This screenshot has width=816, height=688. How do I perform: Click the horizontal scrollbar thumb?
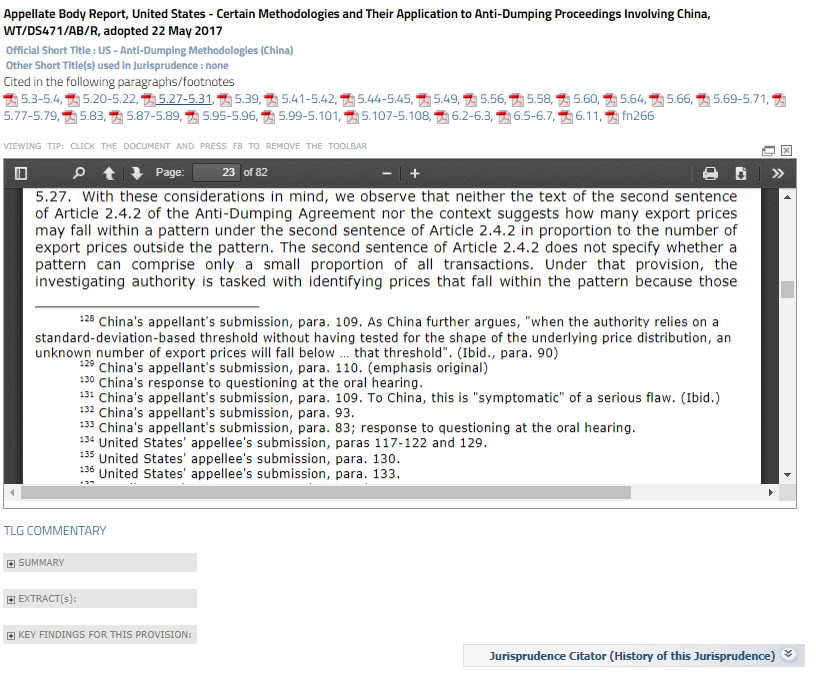coord(326,492)
